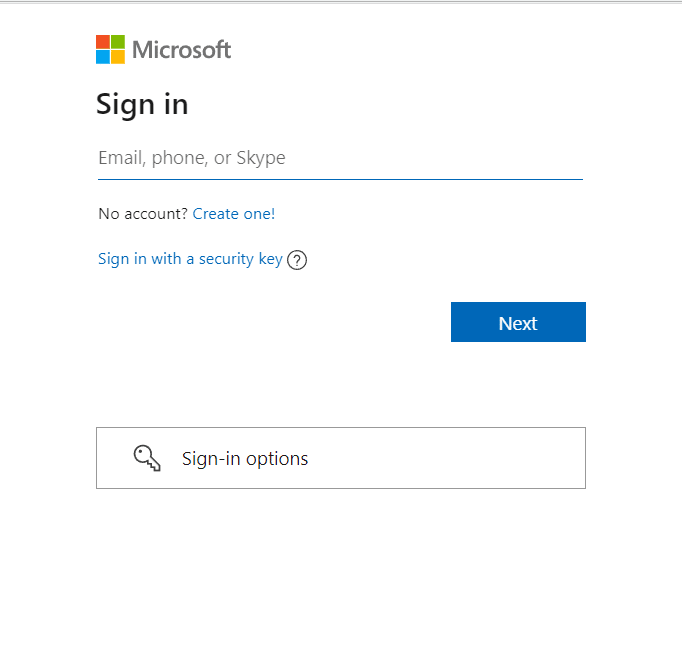Open the security key help question mark
This screenshot has width=682, height=669.
click(297, 260)
